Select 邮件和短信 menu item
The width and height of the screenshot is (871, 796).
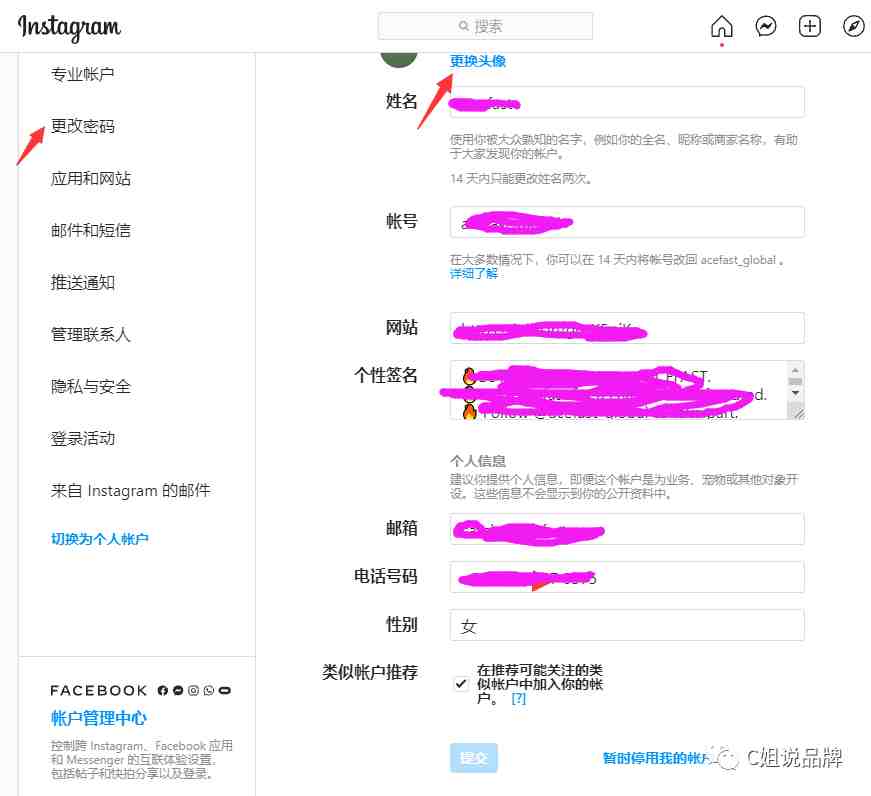91,230
